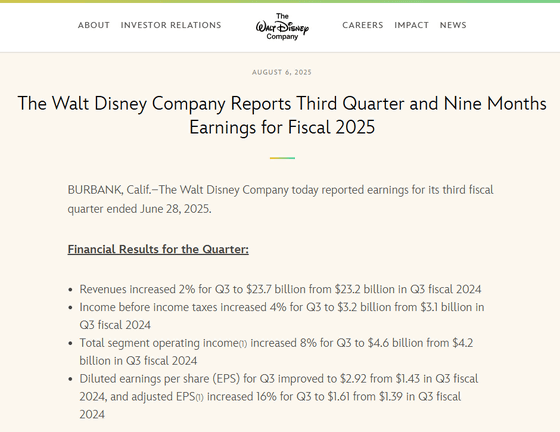Click the Financial Results for the Quarter heading
This screenshot has height=432, width=560.
click(x=158, y=249)
